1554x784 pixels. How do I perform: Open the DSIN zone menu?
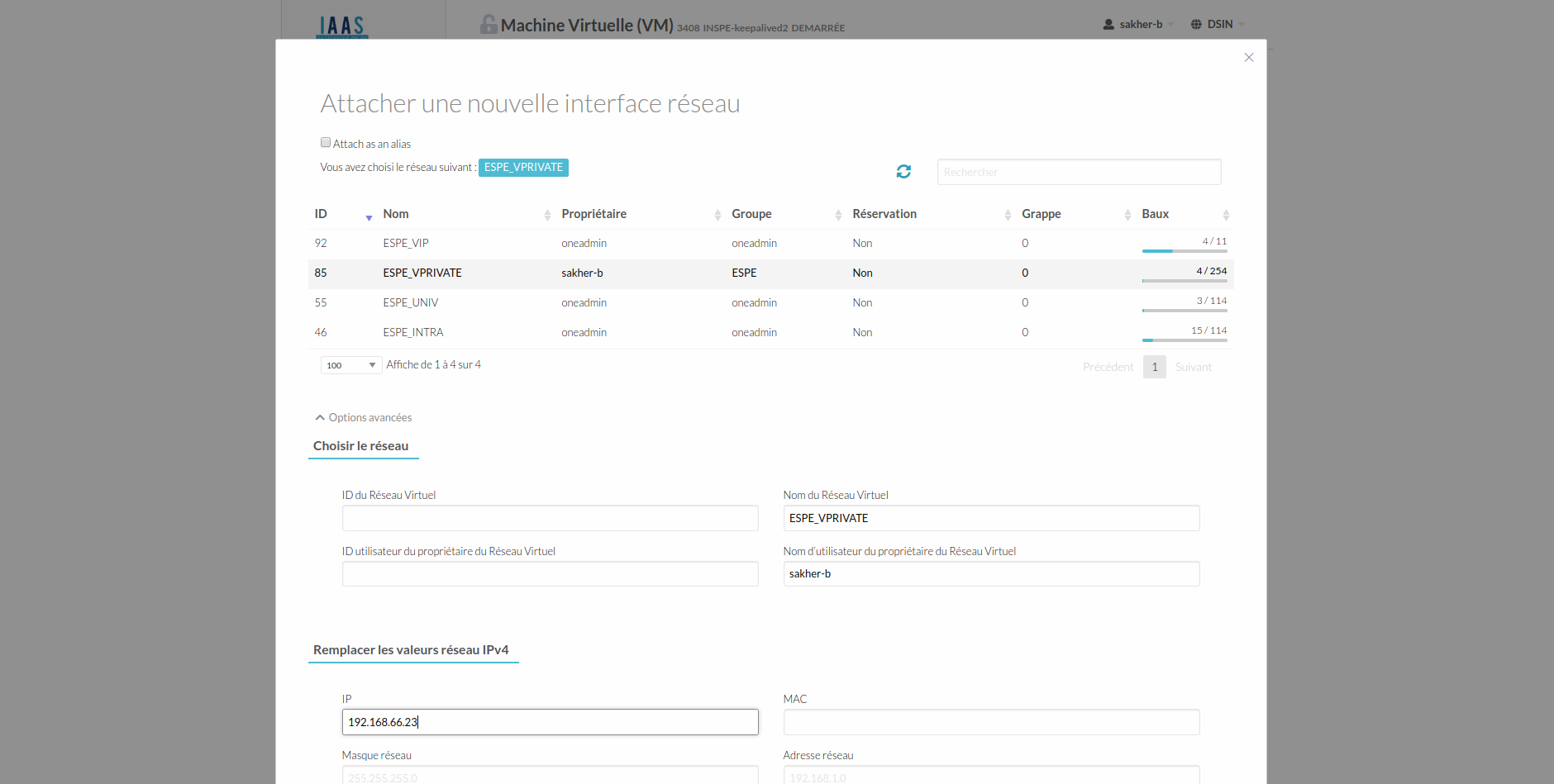click(1218, 25)
